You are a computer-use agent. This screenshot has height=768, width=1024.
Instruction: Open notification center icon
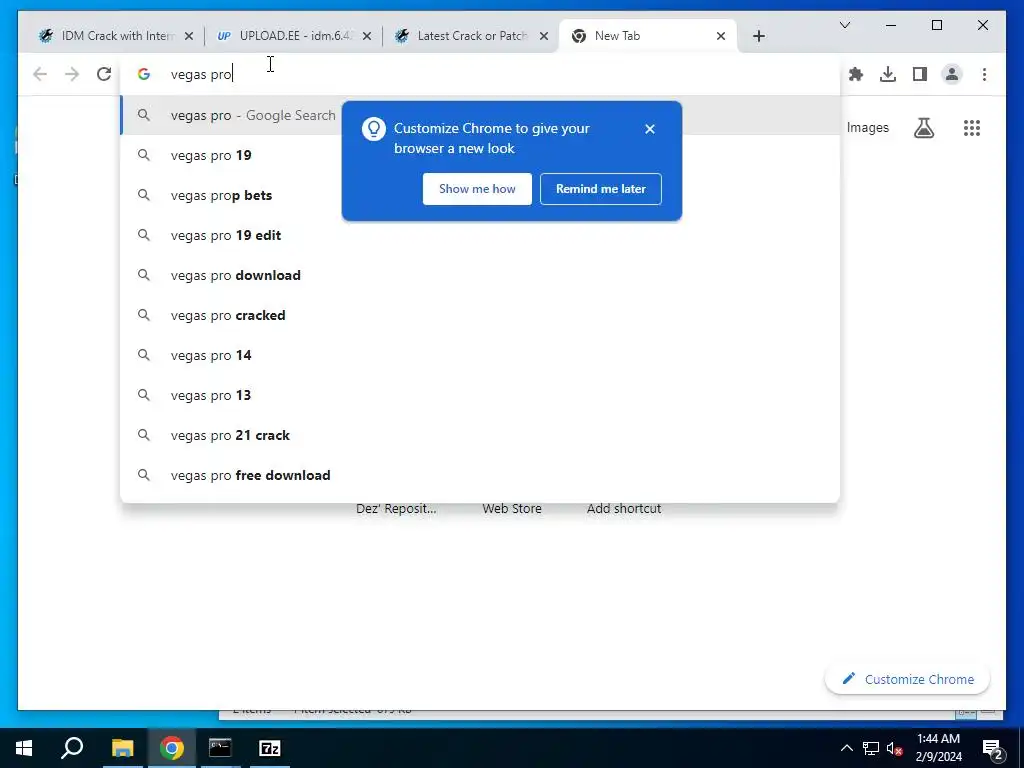pos(993,749)
